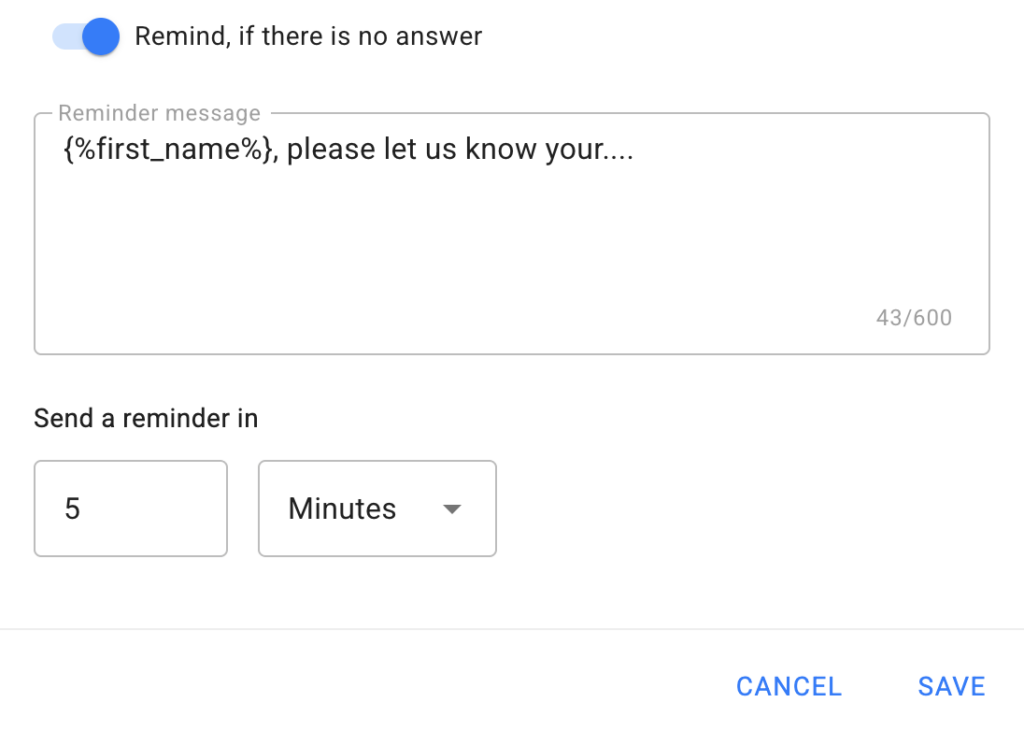The width and height of the screenshot is (1024, 731).
Task: Click the "Reminder message" field label
Action: (x=159, y=113)
